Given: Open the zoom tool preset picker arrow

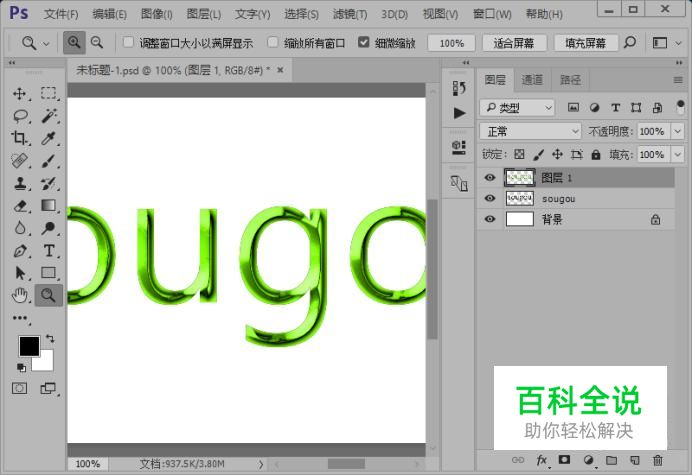Looking at the screenshot, I should (x=46, y=43).
